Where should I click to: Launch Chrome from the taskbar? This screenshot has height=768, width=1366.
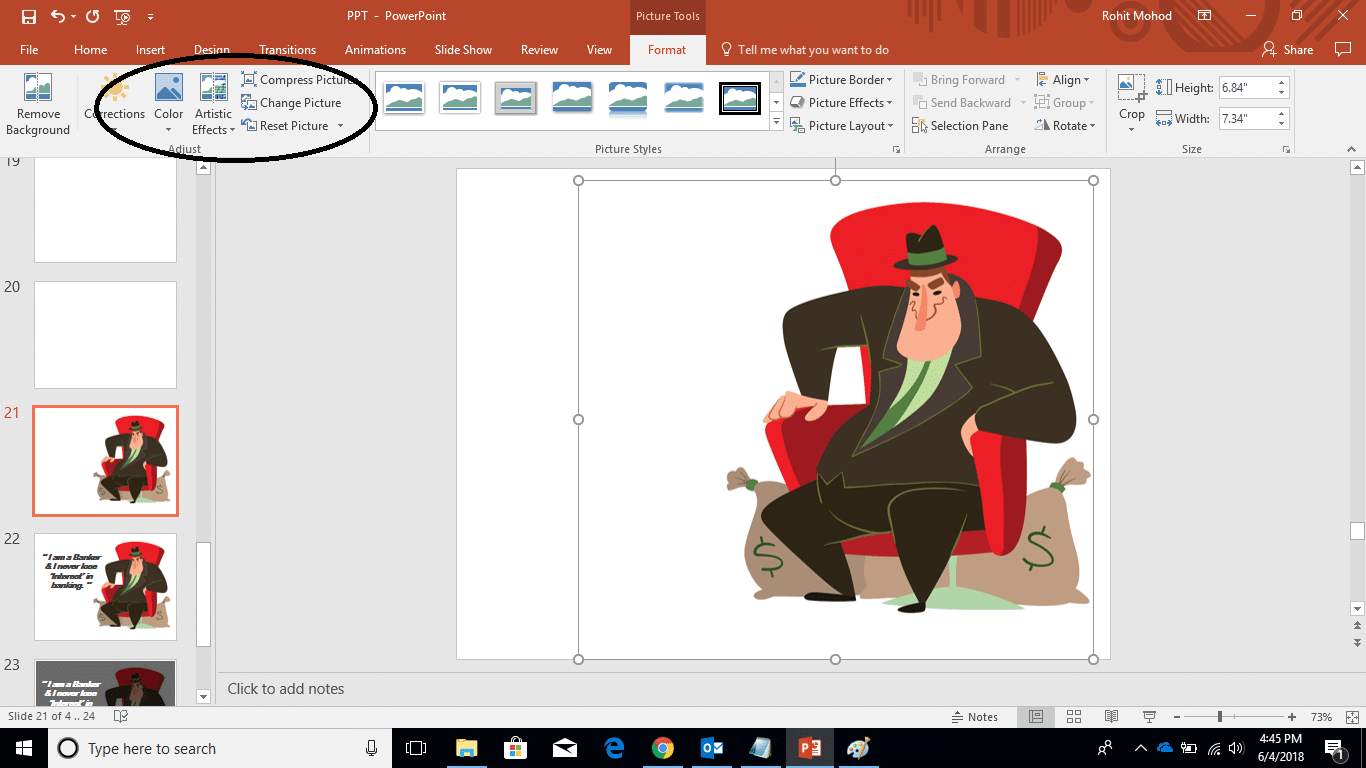point(662,748)
